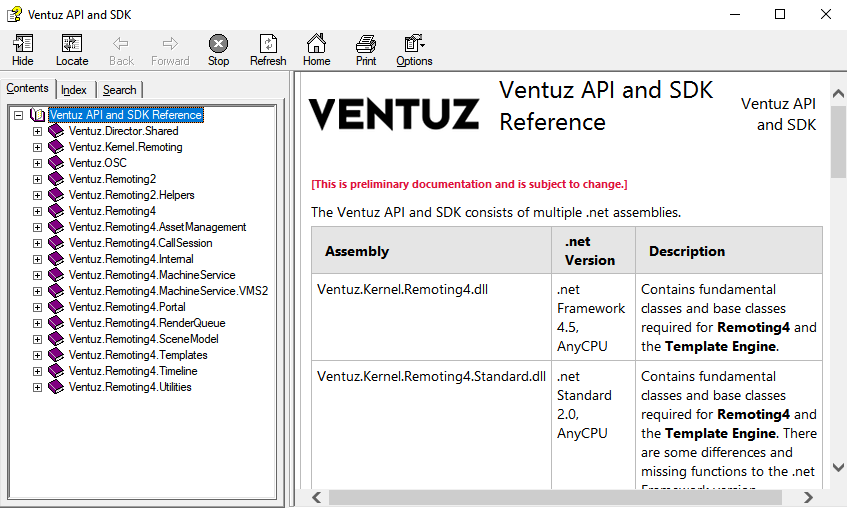Switch to the Index tab
847x508 pixels.
tap(74, 90)
